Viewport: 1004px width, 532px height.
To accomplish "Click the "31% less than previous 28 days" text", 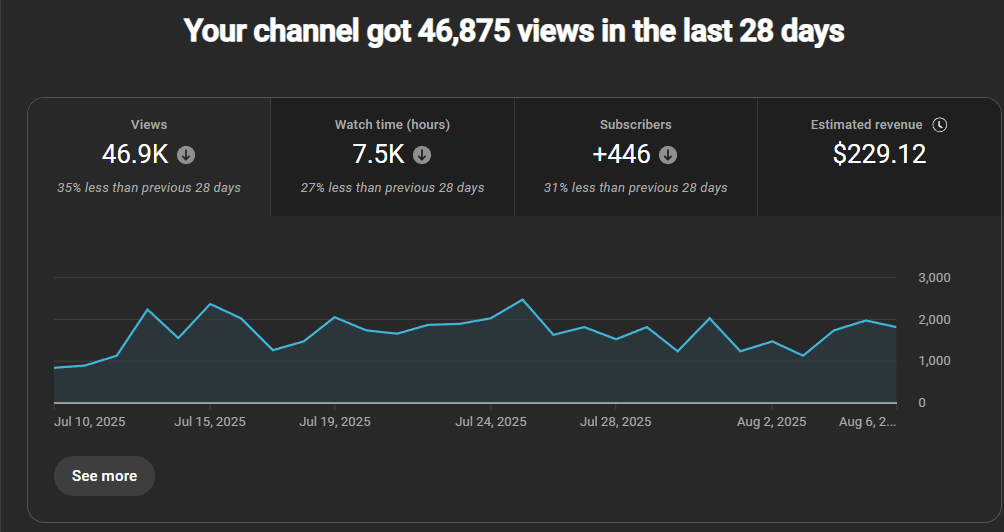I will (x=635, y=188).
